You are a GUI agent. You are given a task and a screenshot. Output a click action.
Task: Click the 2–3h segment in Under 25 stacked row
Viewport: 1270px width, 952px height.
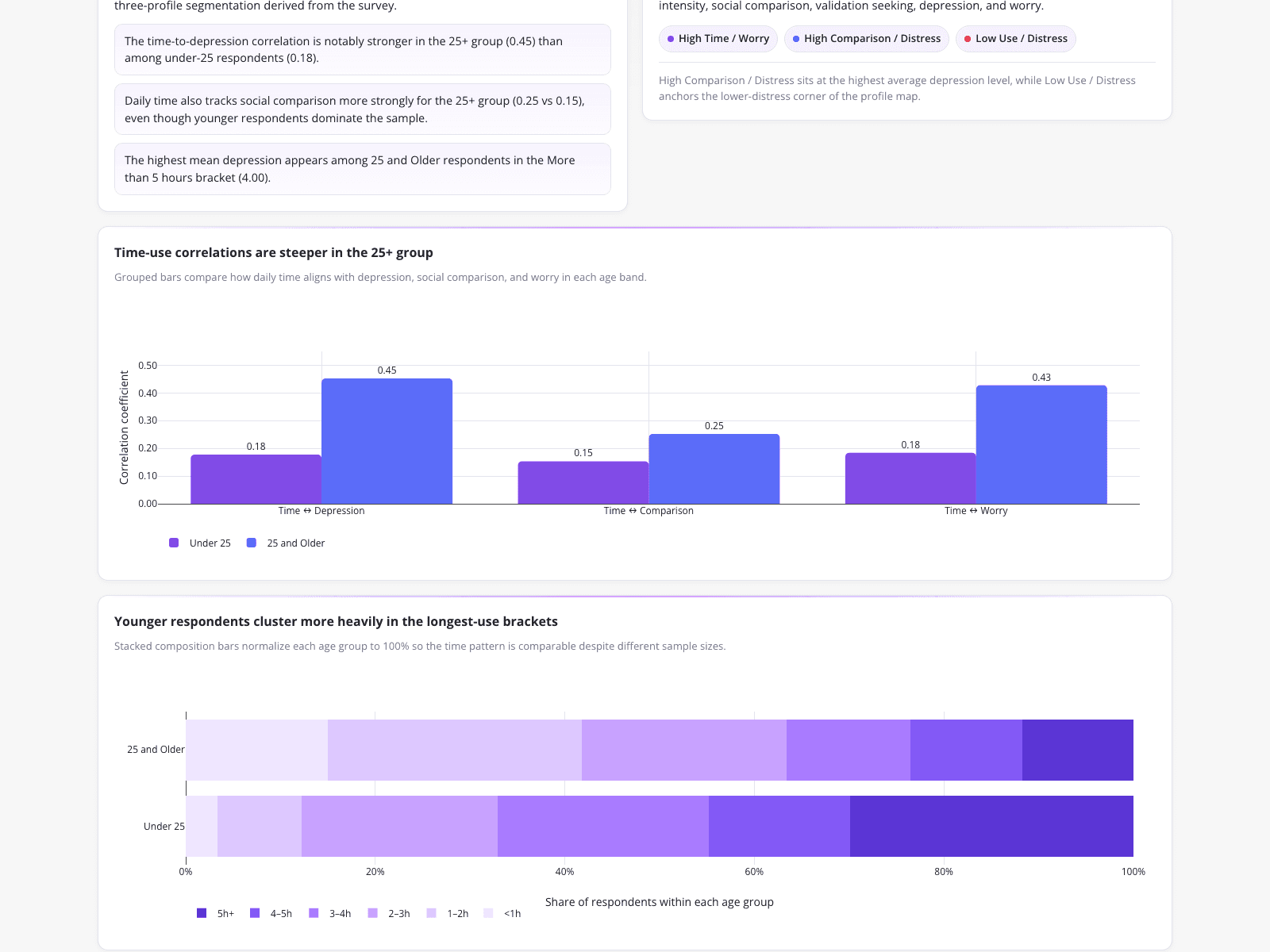(399, 826)
